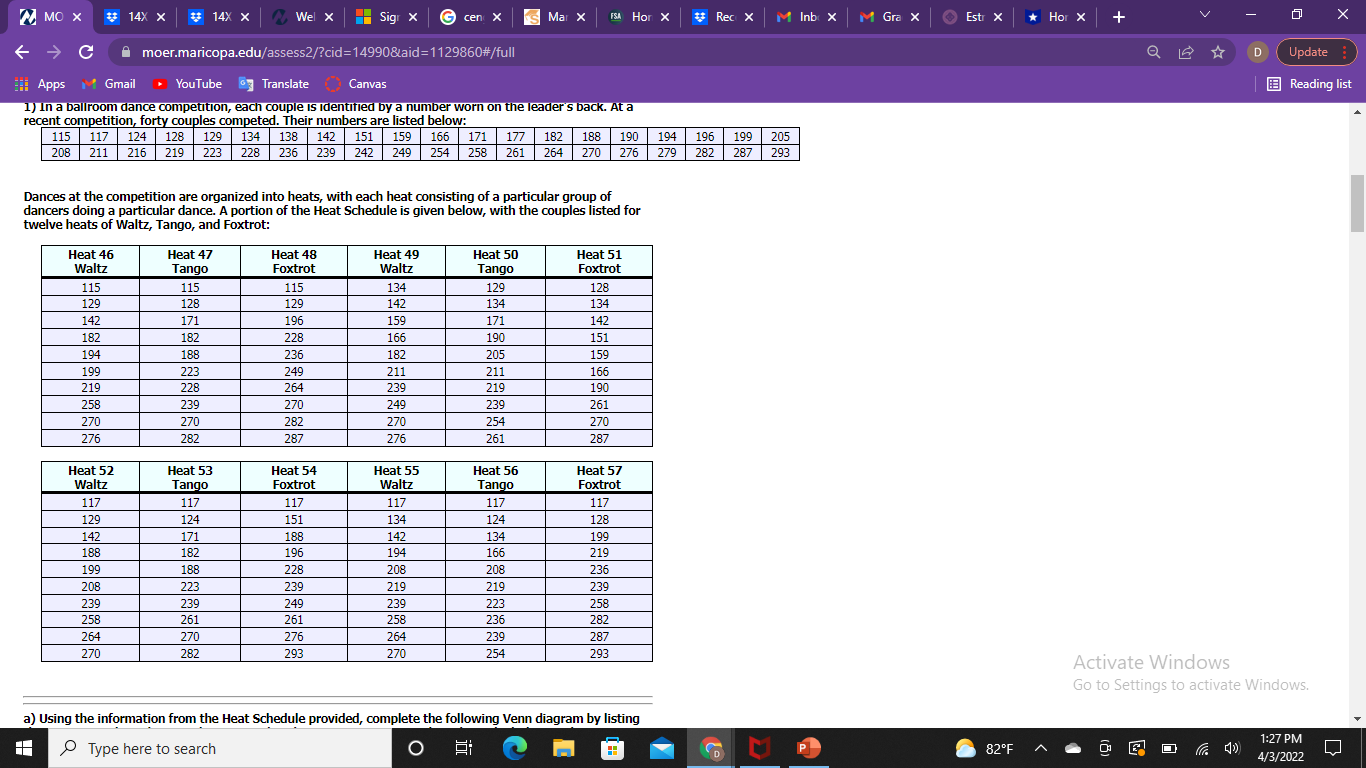This screenshot has width=1366, height=768.
Task: Open a new browser tab with plus icon
Action: click(1119, 17)
